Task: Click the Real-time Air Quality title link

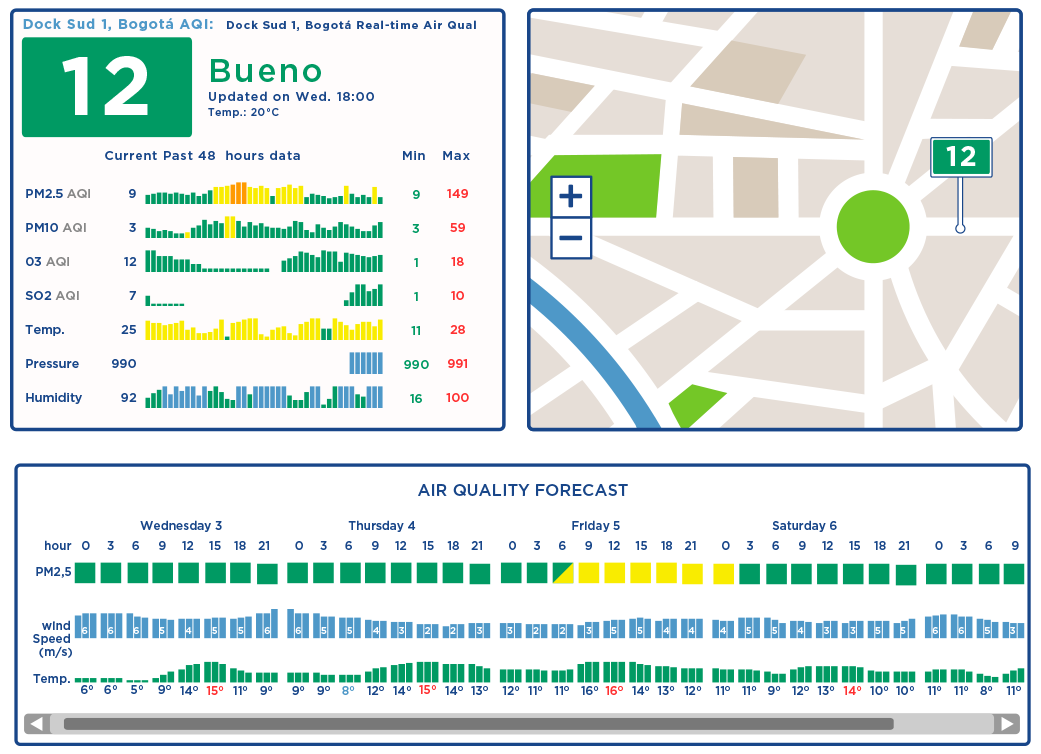Action: coord(351,25)
